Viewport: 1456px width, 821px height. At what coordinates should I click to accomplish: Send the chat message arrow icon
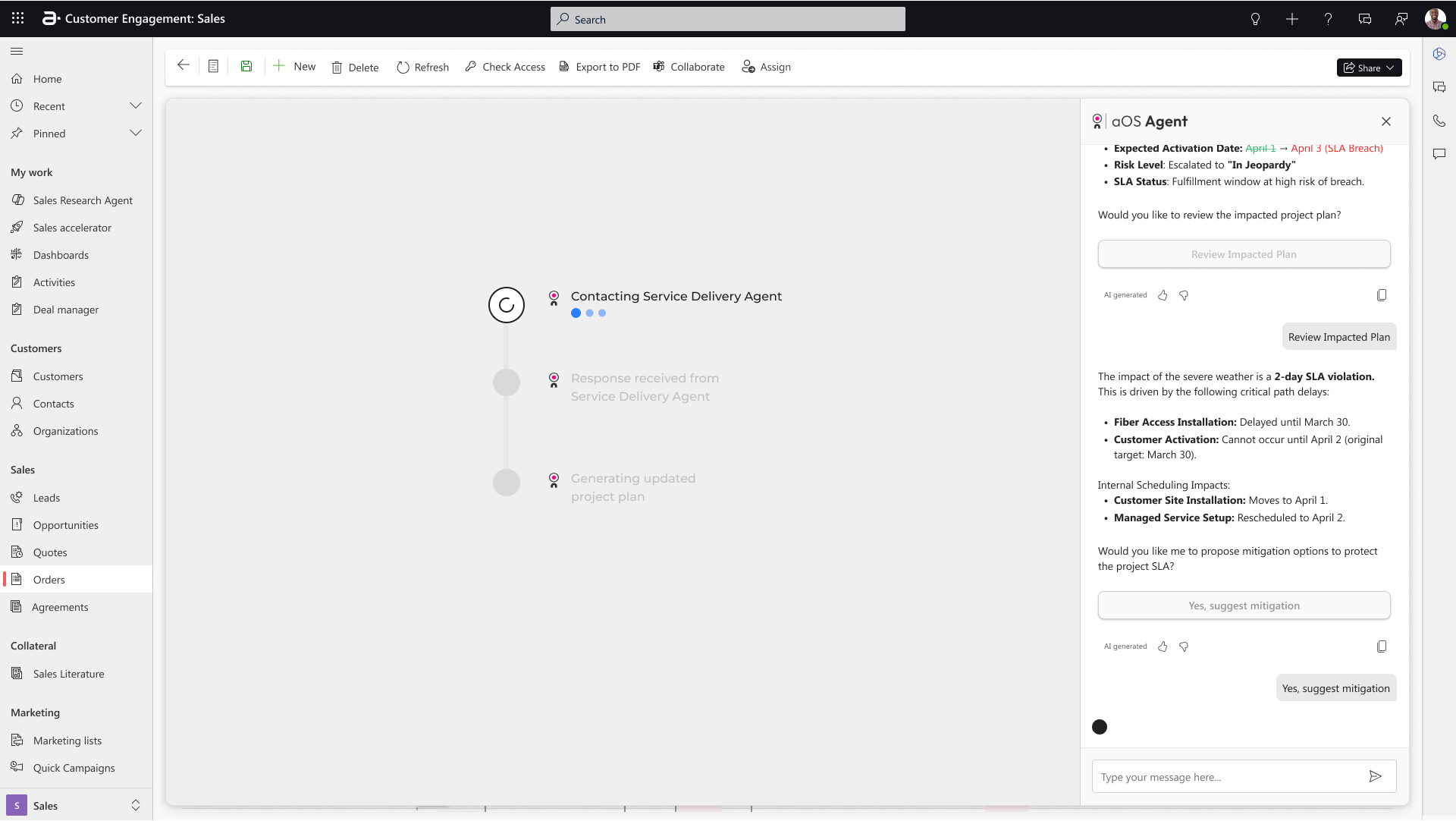point(1375,776)
